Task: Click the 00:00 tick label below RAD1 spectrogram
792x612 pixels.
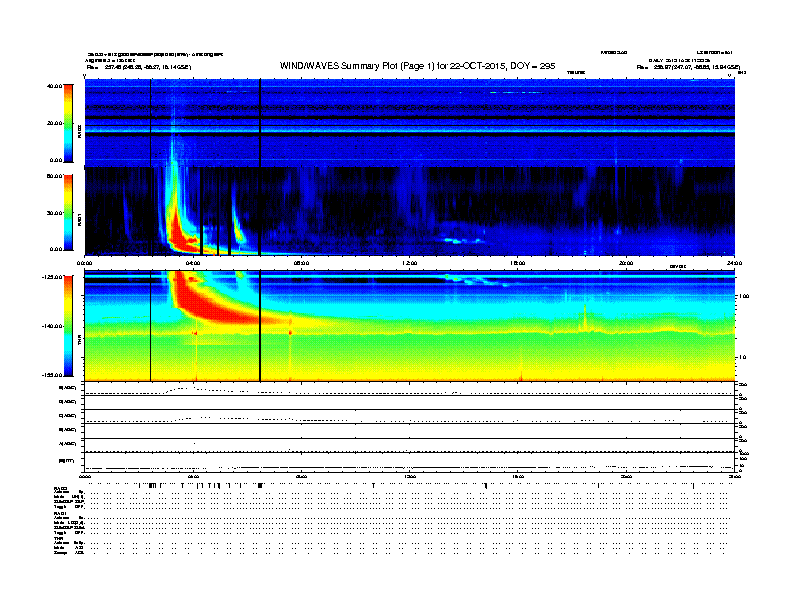Action: (x=84, y=263)
